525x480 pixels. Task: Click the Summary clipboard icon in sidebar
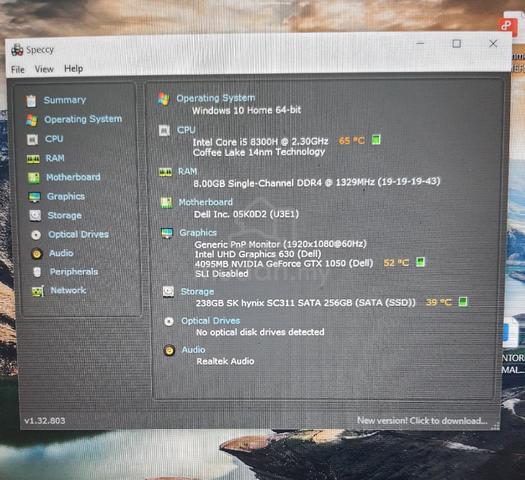click(x=31, y=101)
